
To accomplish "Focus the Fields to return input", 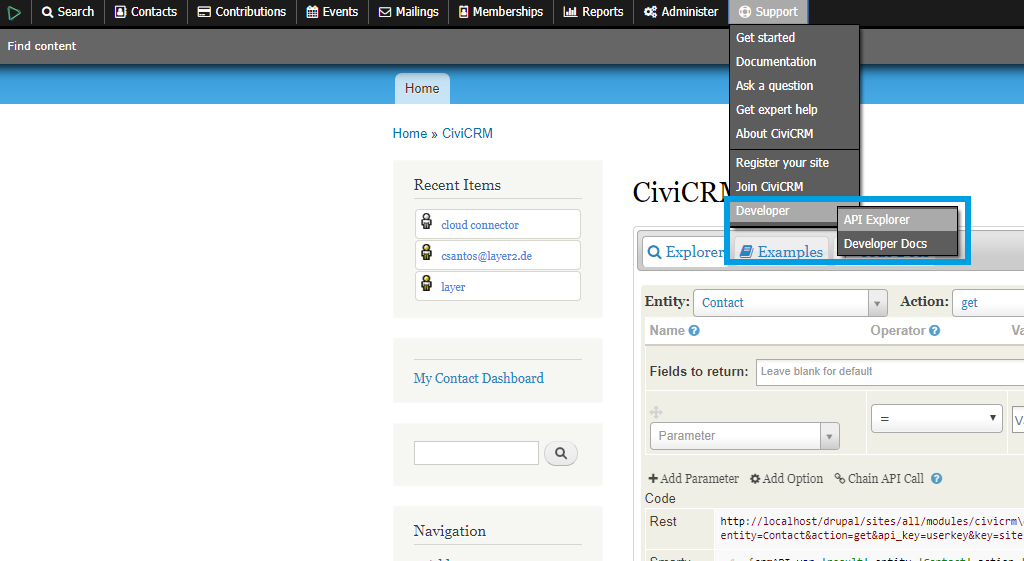I will coord(889,371).
